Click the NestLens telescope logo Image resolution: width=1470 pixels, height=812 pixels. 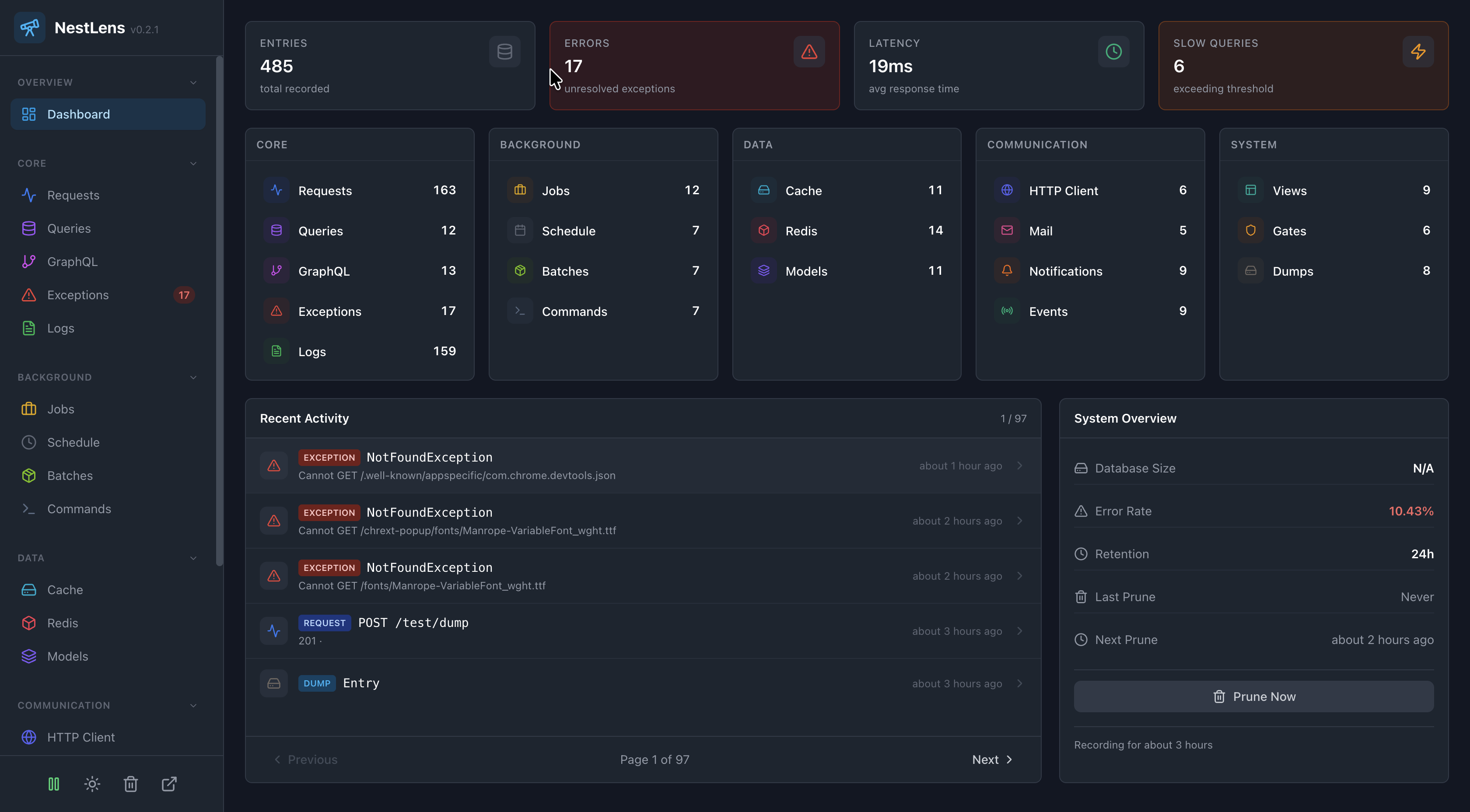tap(30, 28)
